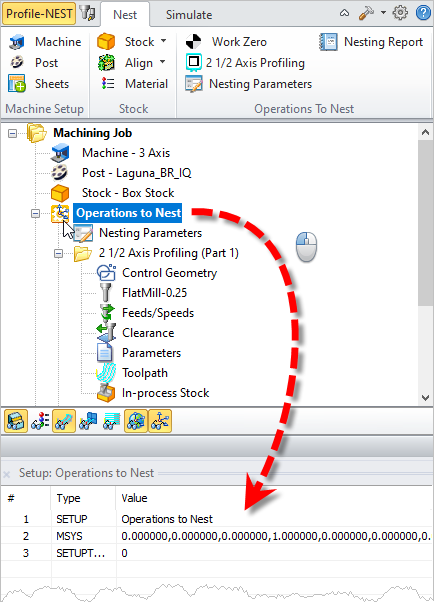Select the SETUPT... row with value 0

pos(217,553)
